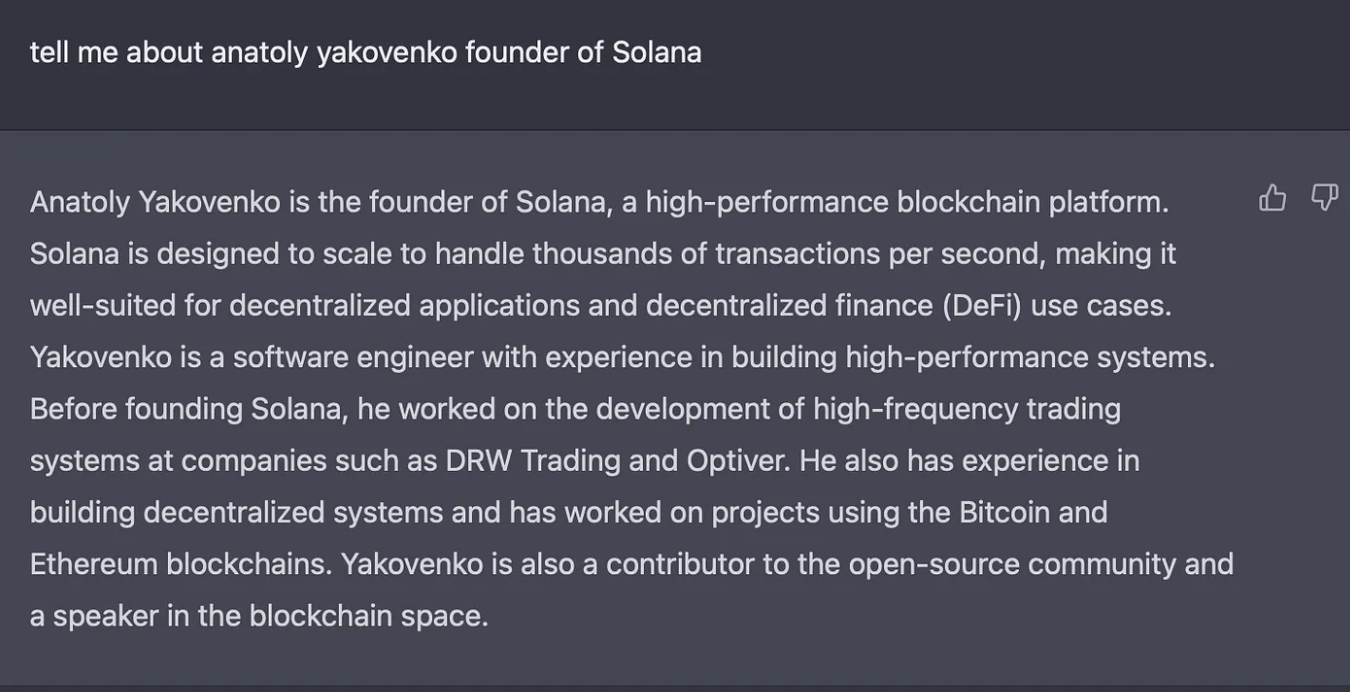The height and width of the screenshot is (692, 1350).
Task: Click the words 'Ethereum blockchains'
Action: tap(179, 564)
